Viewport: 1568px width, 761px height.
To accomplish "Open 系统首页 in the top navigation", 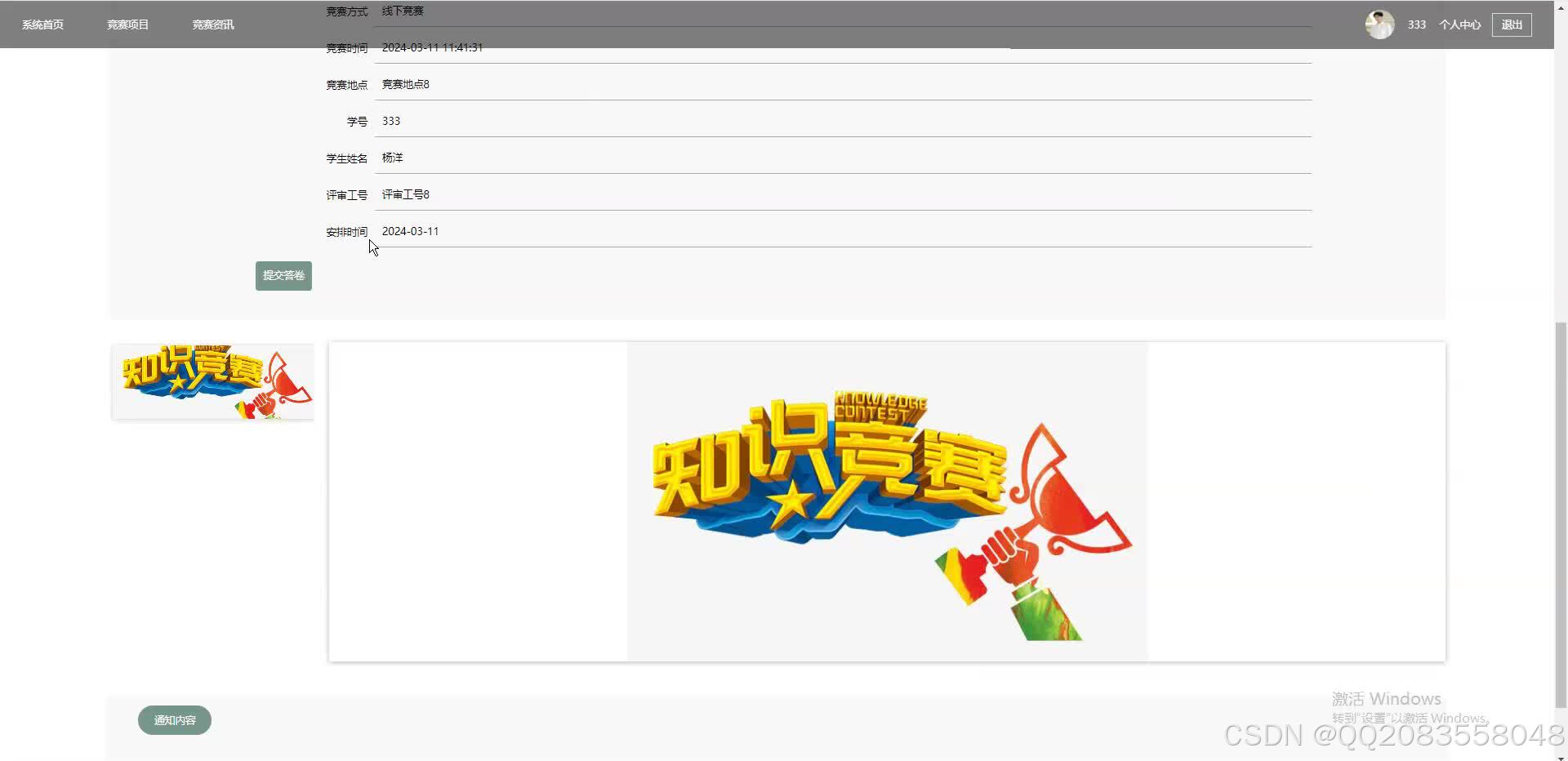I will (42, 24).
